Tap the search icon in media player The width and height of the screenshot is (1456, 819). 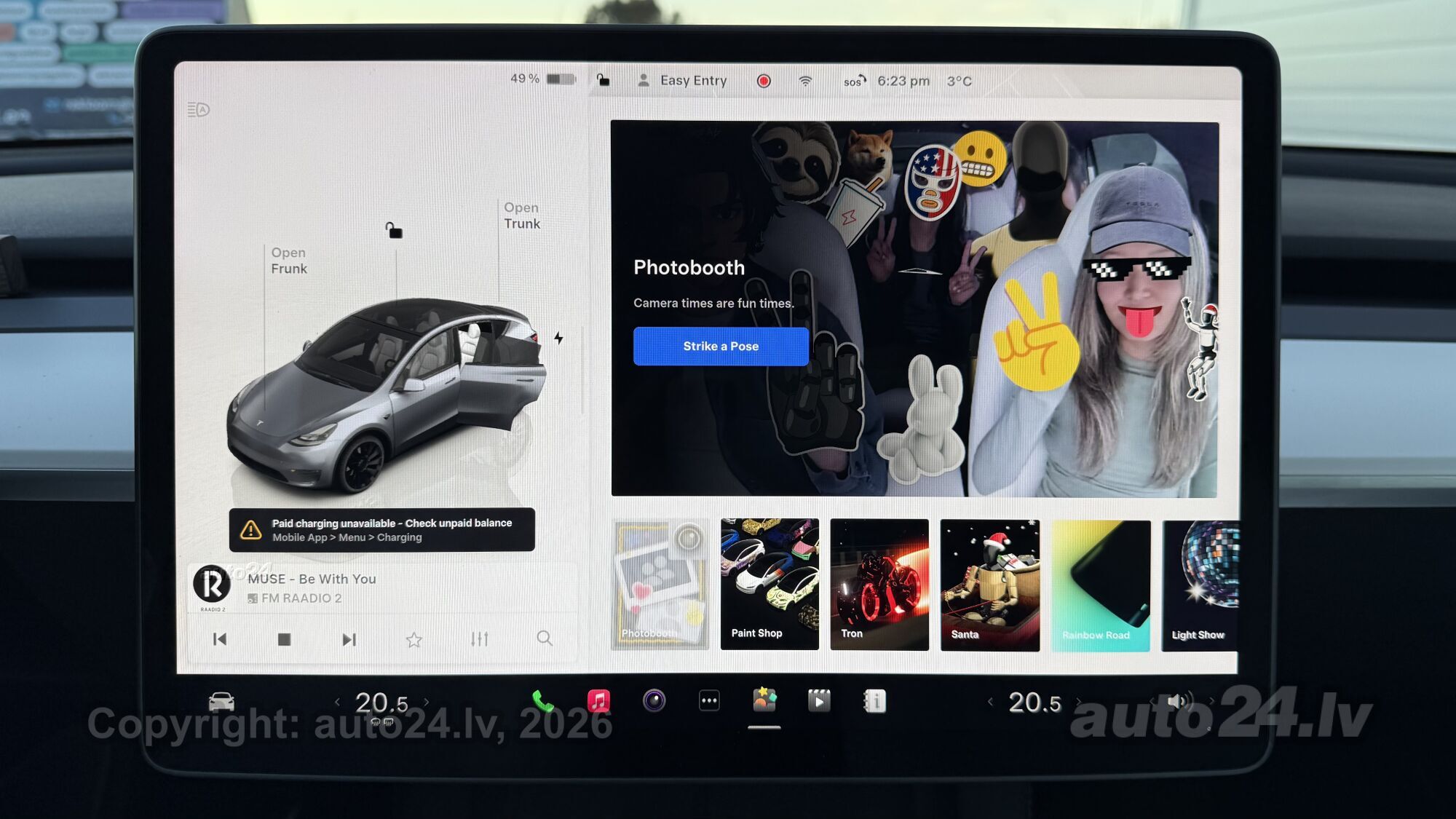(545, 638)
